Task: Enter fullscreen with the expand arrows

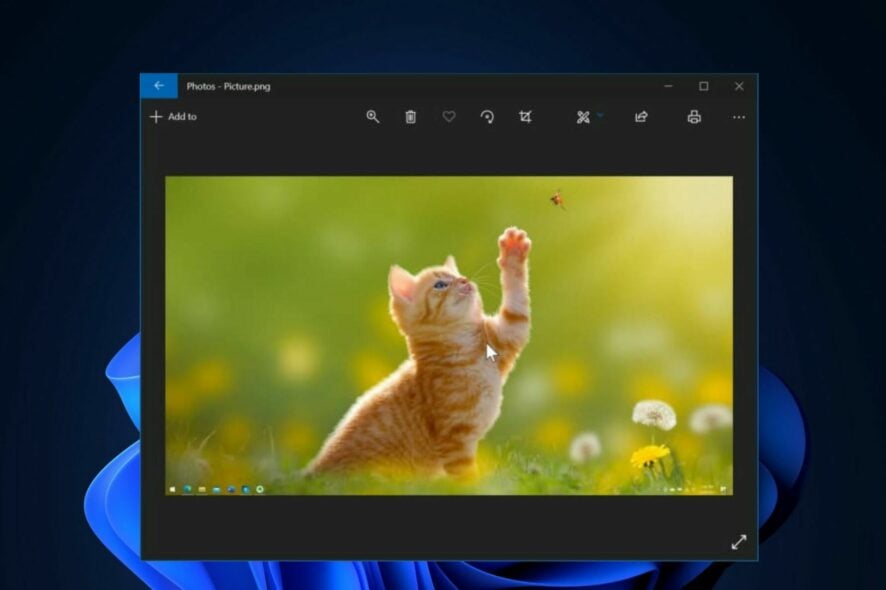Action: click(x=740, y=544)
